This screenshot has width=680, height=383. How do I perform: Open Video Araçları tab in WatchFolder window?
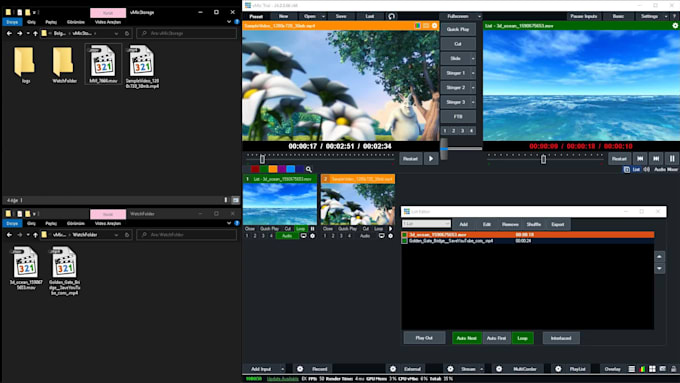[x=108, y=223]
